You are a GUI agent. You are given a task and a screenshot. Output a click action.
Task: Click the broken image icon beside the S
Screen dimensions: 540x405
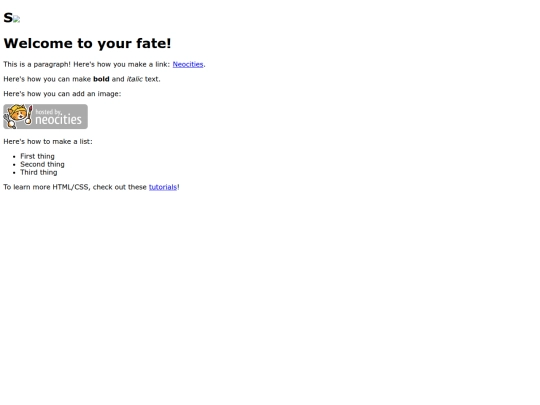(x=17, y=19)
